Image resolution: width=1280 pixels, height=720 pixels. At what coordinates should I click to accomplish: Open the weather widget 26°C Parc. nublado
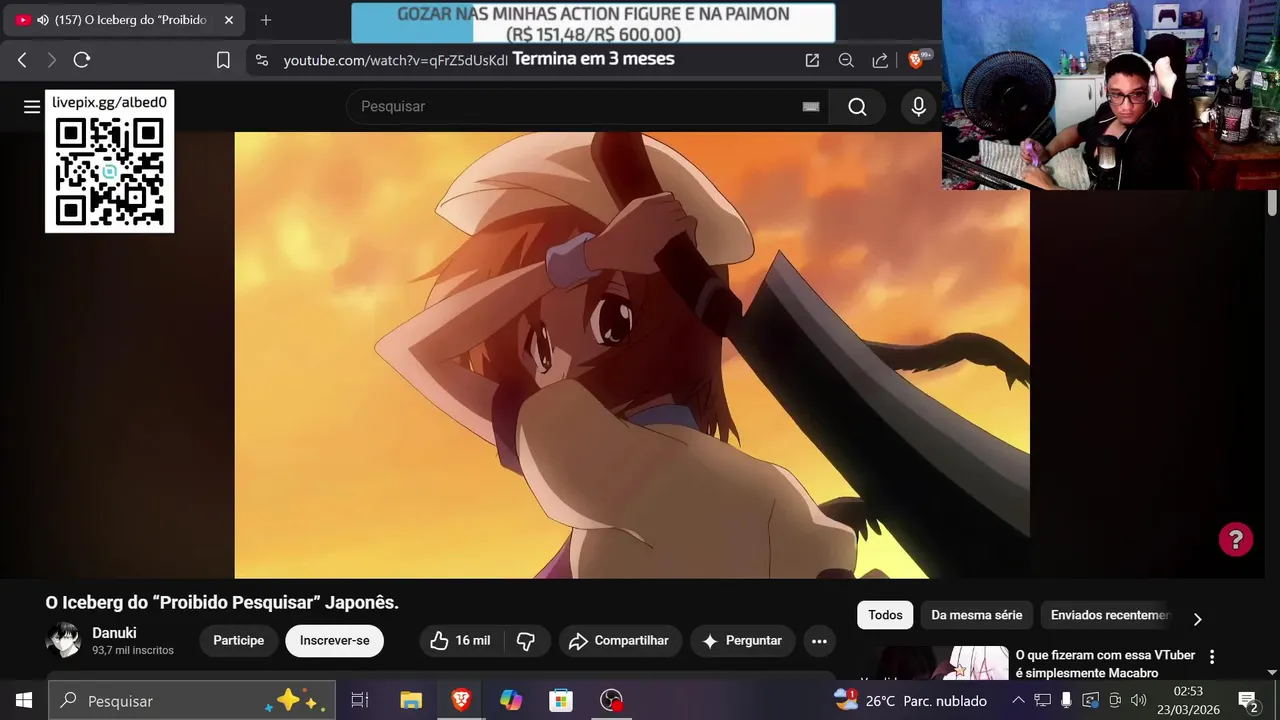coord(910,700)
